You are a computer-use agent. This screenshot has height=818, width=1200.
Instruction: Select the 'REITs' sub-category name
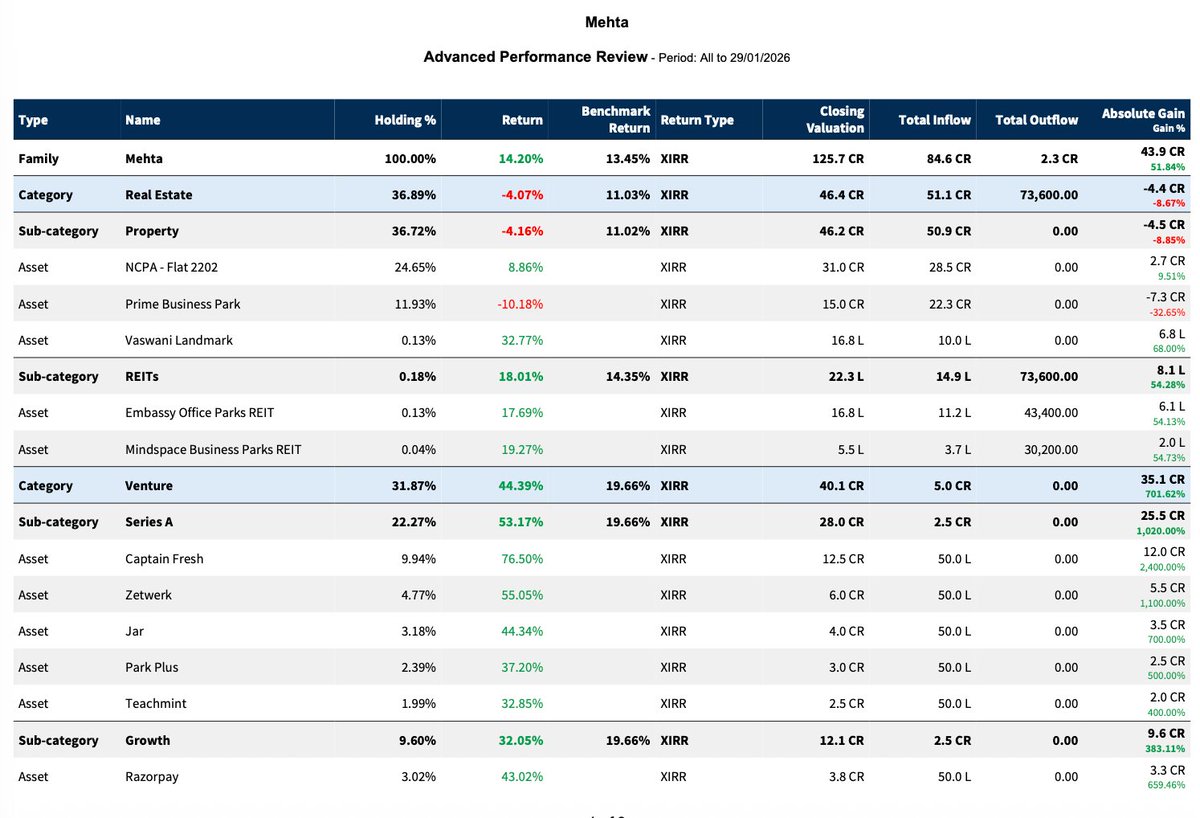pyautogui.click(x=142, y=376)
